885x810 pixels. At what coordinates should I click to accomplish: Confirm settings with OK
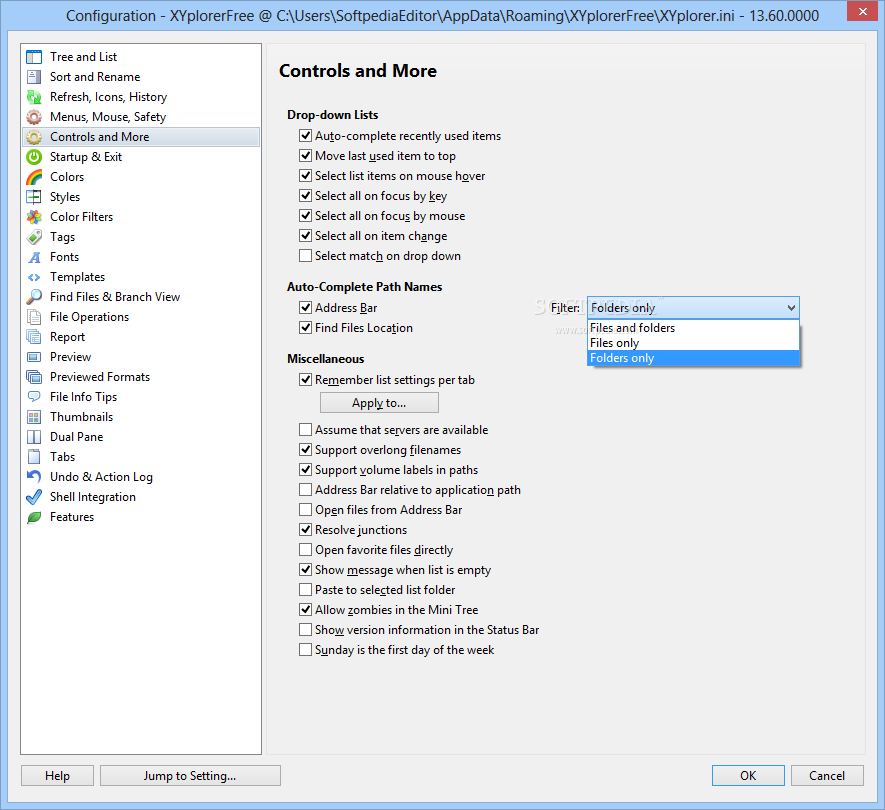748,776
